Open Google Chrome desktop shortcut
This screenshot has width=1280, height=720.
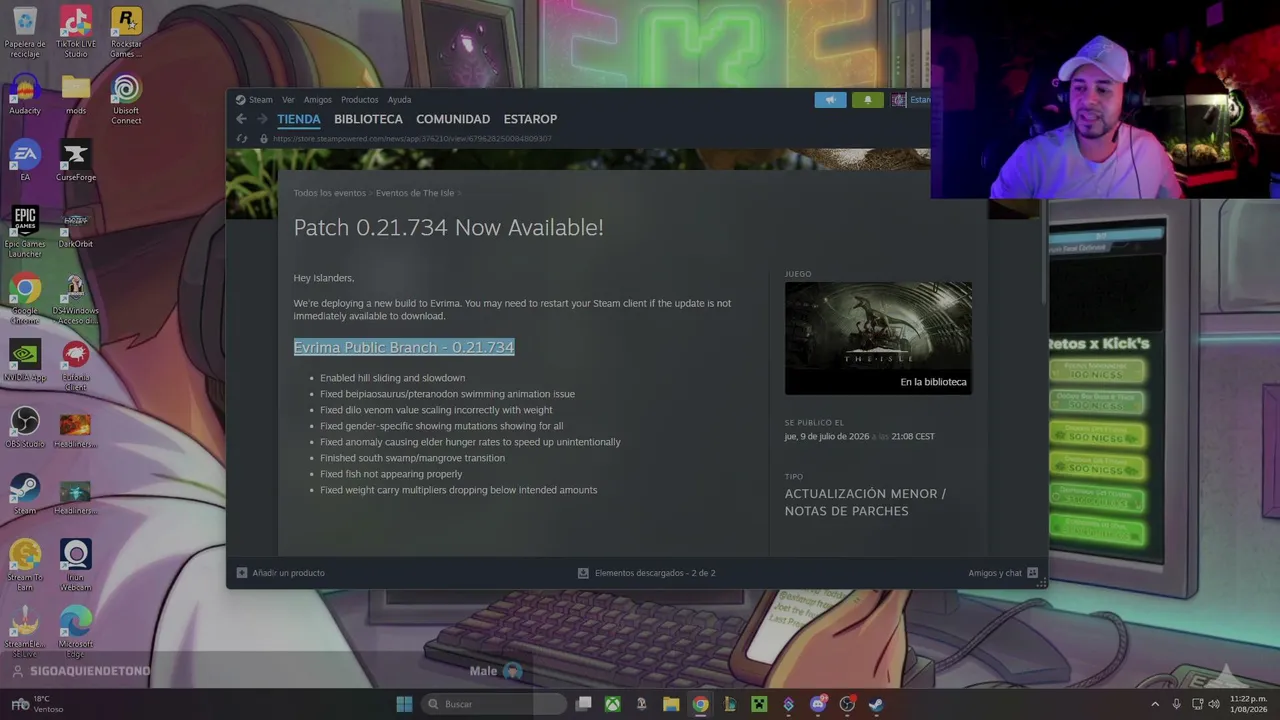pyautogui.click(x=25, y=299)
